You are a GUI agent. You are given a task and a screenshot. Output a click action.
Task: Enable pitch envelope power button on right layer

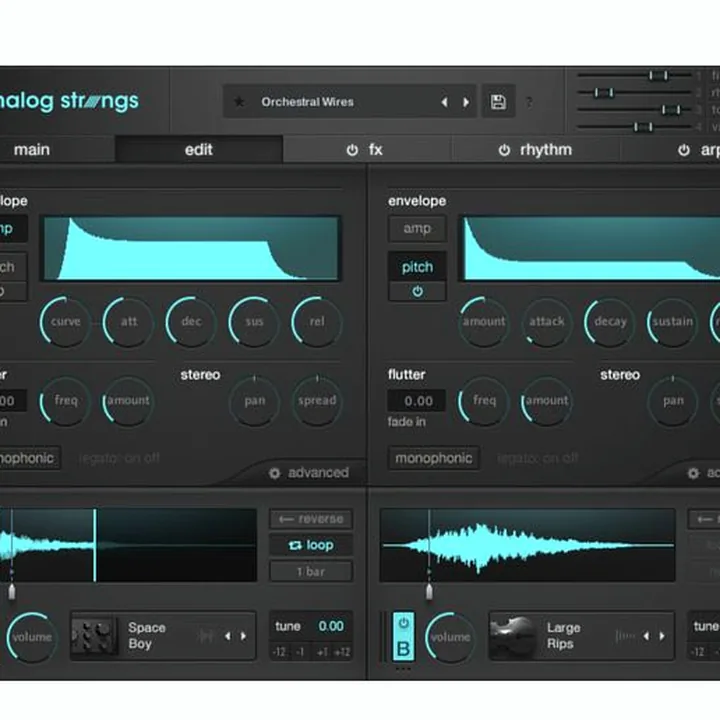click(417, 291)
